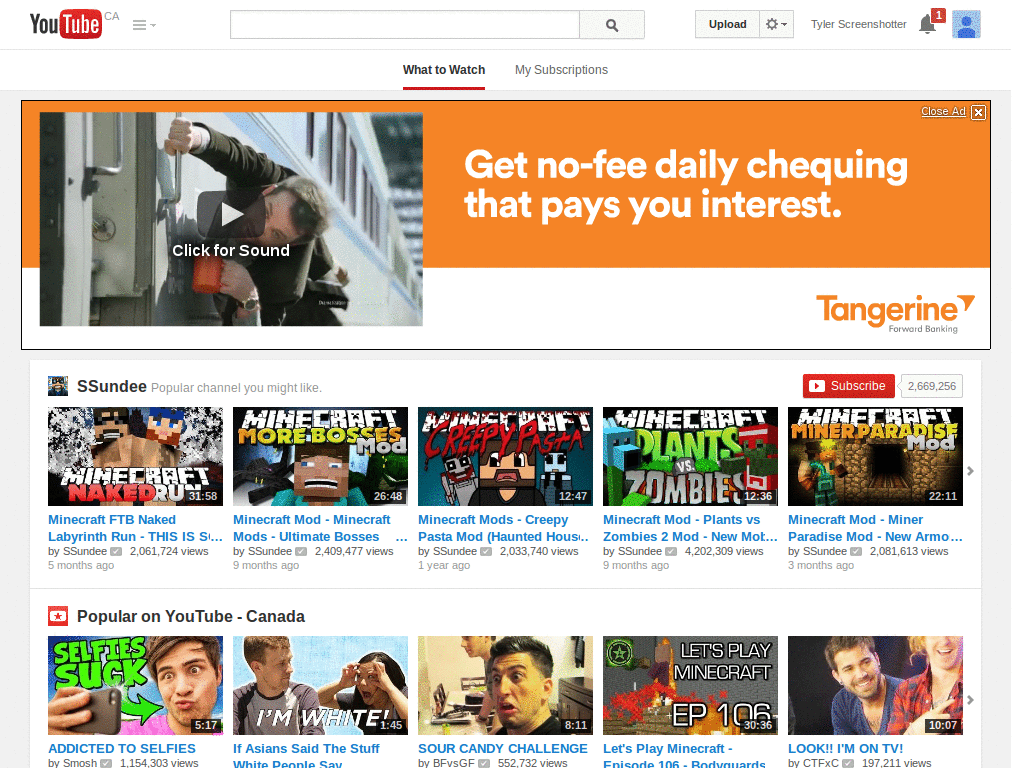Open Popular on YouTube - Canada heading
The height and width of the screenshot is (768, 1024).
[191, 616]
